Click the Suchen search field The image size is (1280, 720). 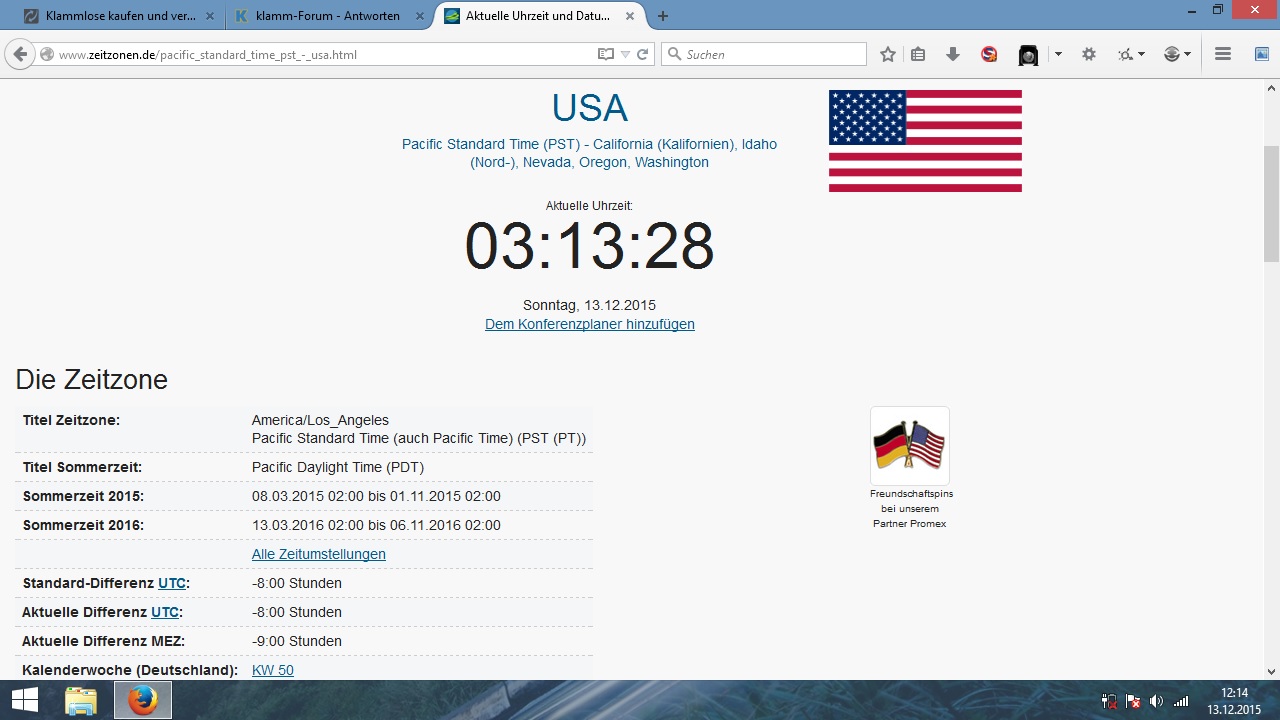[x=770, y=55]
